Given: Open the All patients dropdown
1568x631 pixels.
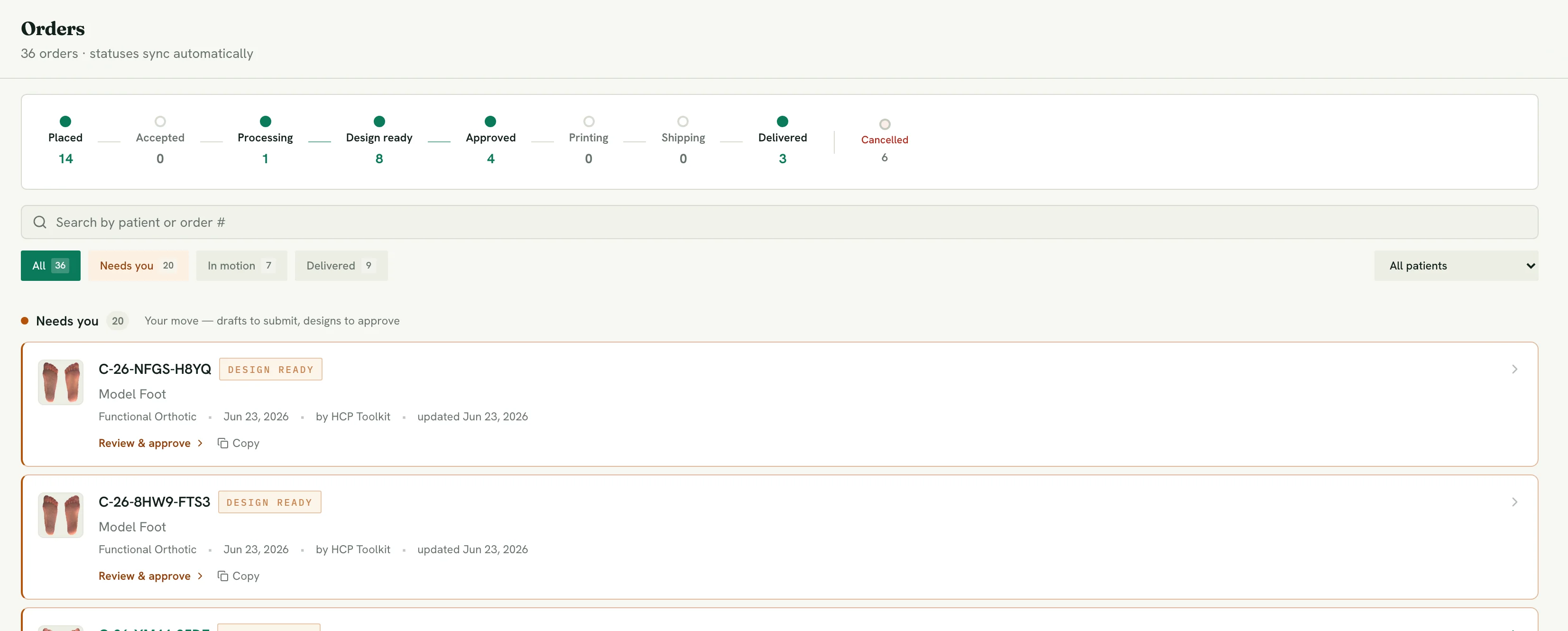Looking at the screenshot, I should tap(1456, 266).
